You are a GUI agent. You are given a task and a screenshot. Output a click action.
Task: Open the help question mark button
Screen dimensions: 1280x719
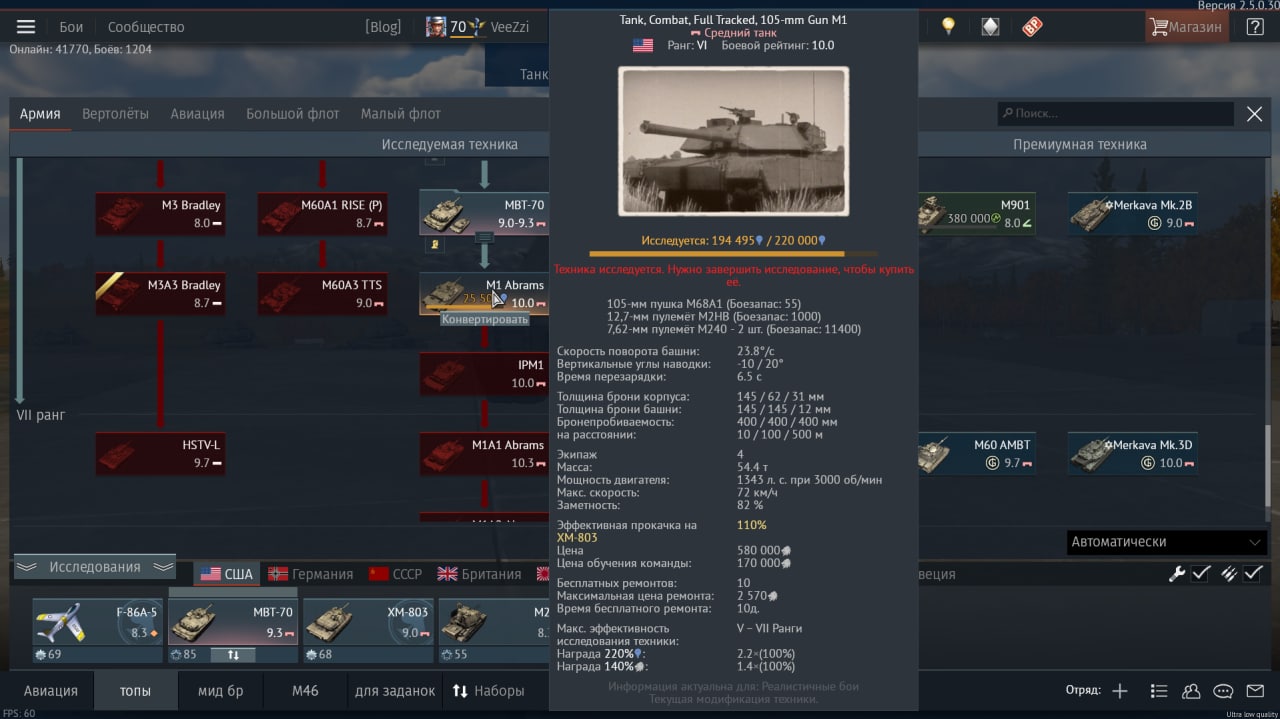pyautogui.click(x=1254, y=27)
